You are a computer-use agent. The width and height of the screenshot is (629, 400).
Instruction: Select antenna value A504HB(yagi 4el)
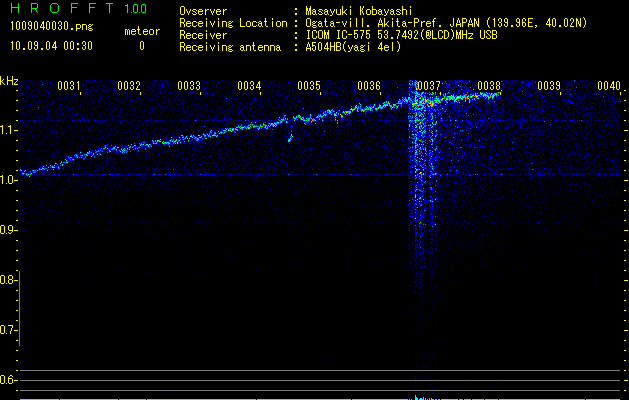coord(353,47)
